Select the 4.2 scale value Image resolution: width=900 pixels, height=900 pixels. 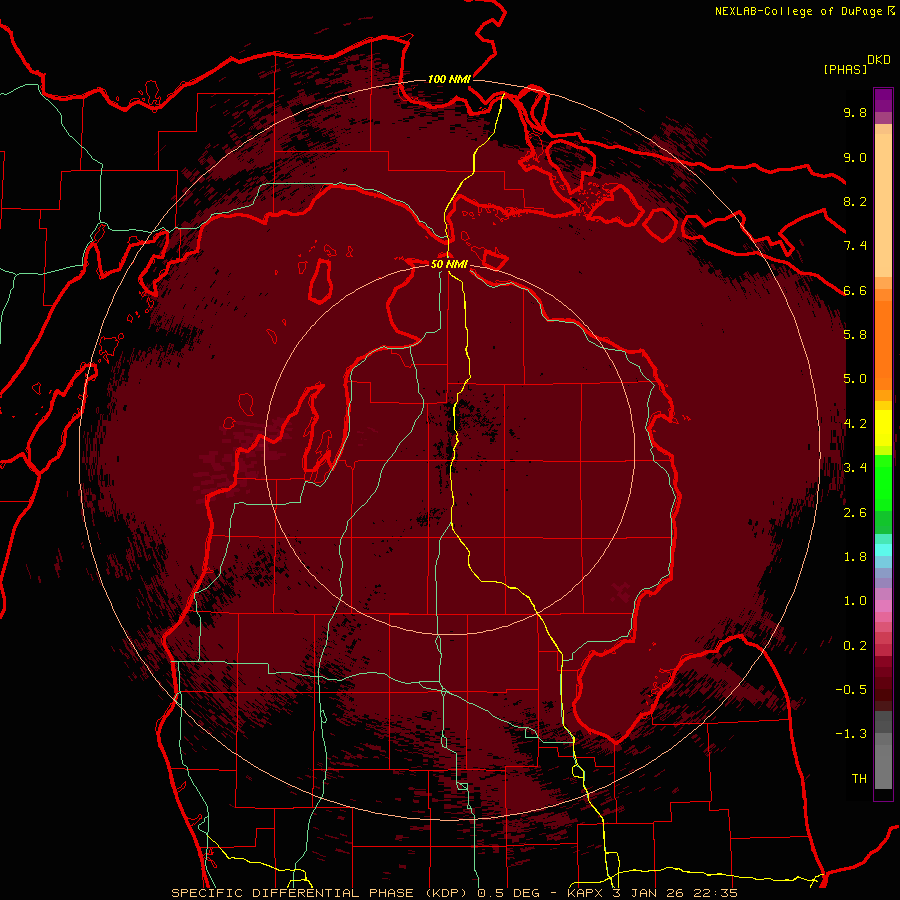point(855,424)
